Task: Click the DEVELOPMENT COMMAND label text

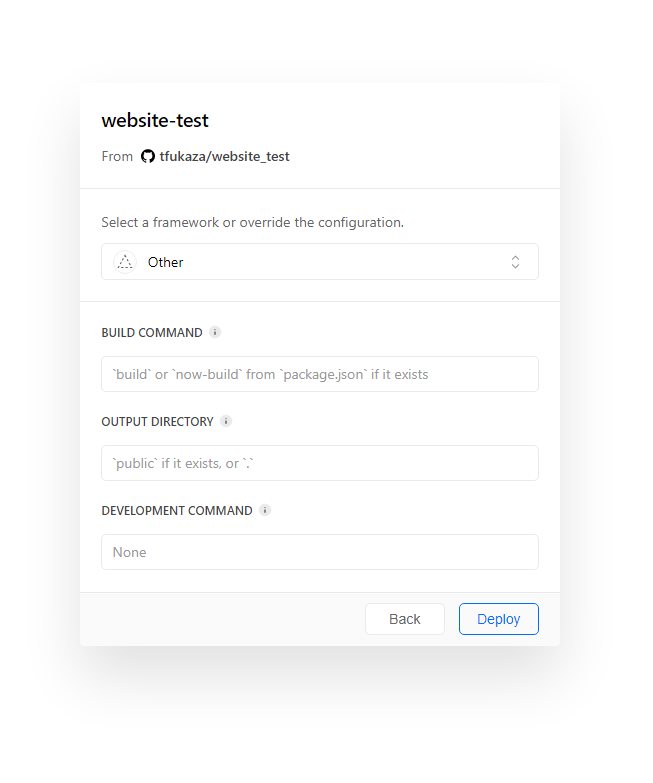Action: point(177,510)
